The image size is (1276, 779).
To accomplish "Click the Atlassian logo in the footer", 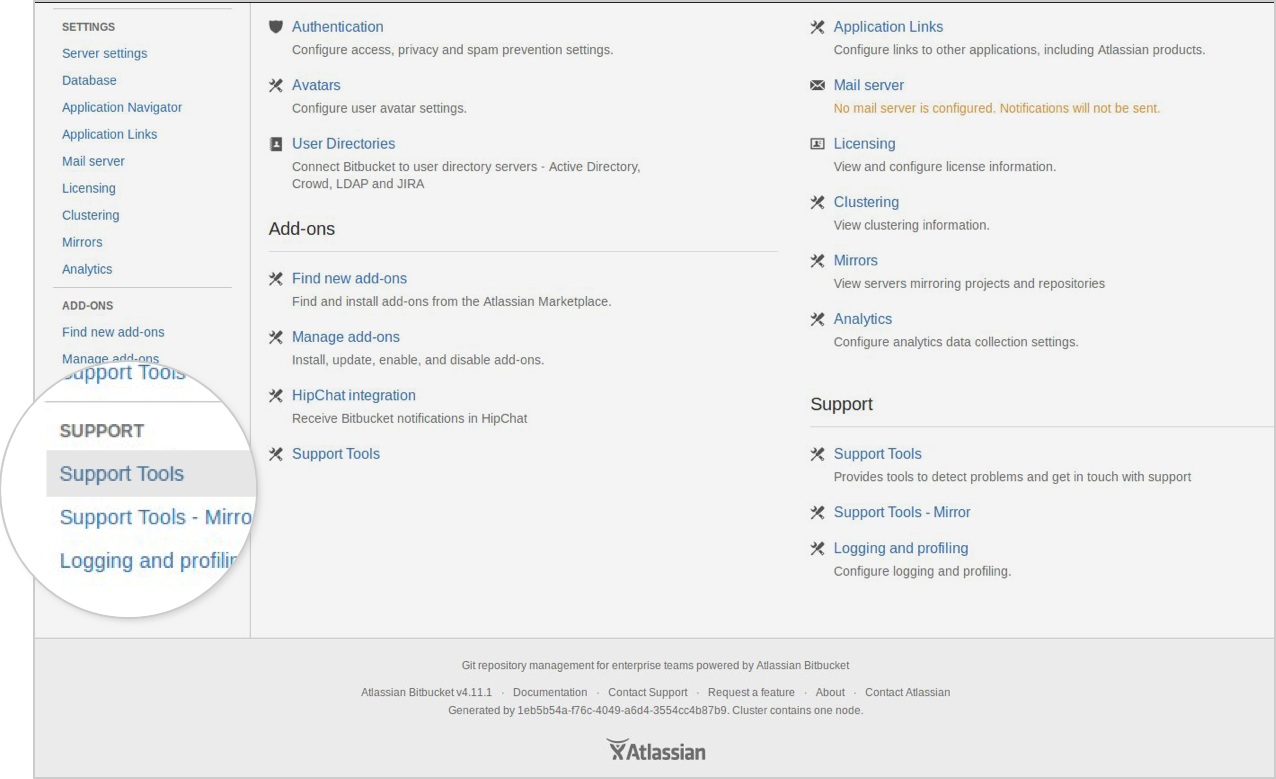I will (x=655, y=750).
